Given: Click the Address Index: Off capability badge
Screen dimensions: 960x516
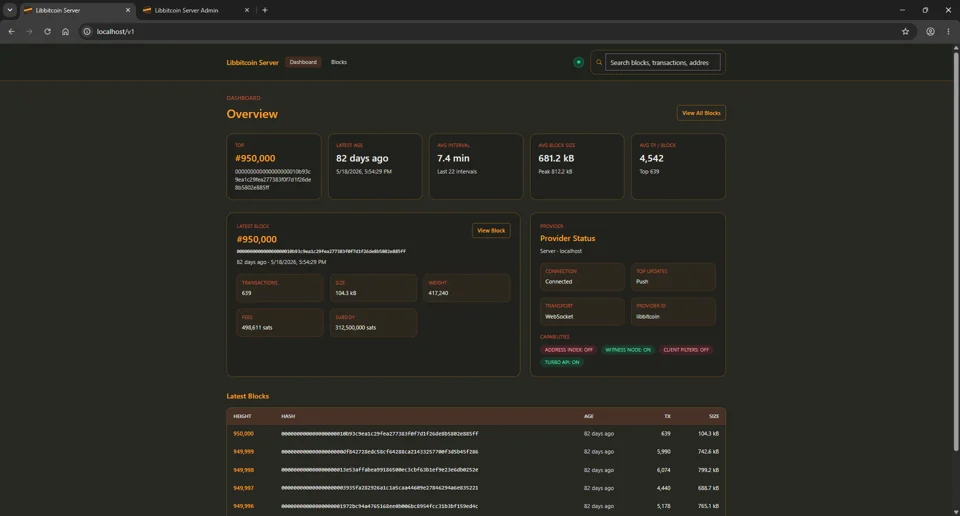Looking at the screenshot, I should pos(569,350).
